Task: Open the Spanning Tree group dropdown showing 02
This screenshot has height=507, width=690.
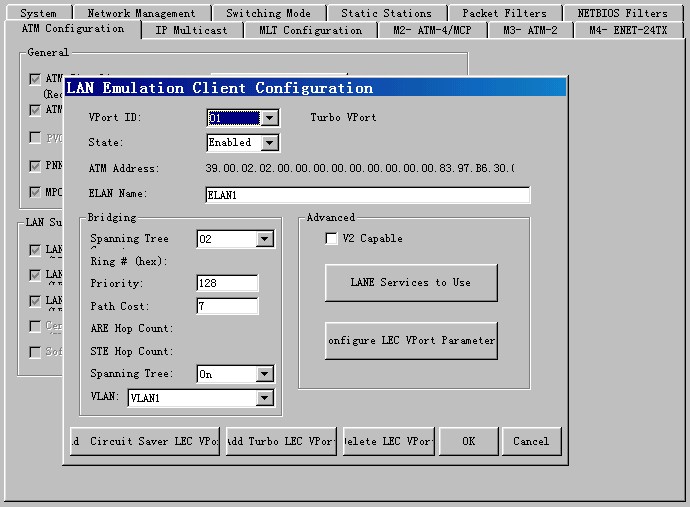Action: [264, 239]
